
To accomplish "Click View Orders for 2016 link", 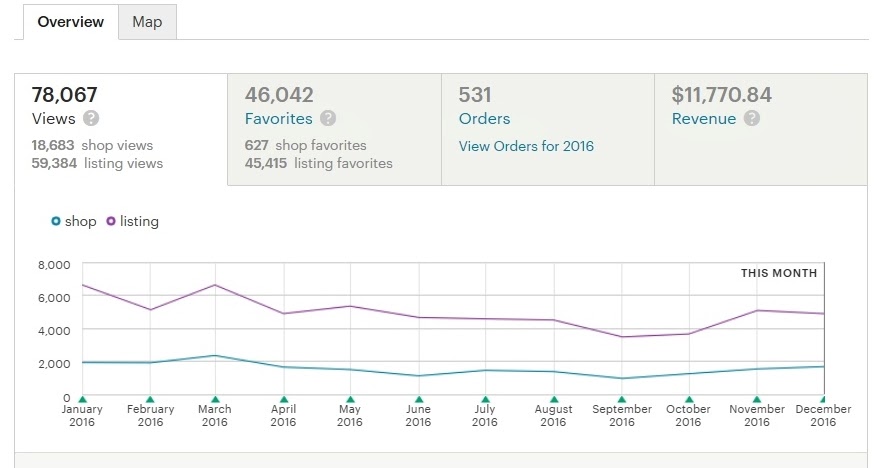I will [526, 146].
